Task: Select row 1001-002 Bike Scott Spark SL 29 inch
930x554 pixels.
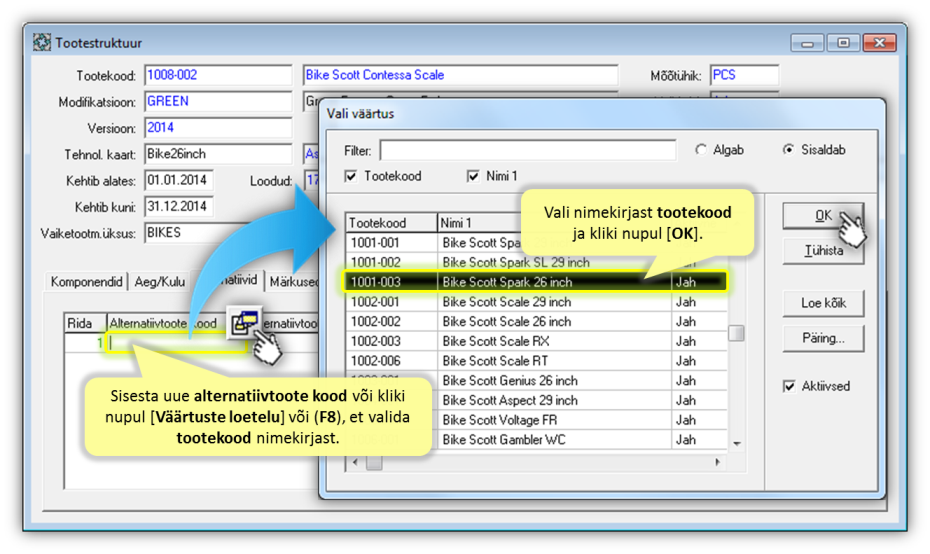Action: coord(535,262)
